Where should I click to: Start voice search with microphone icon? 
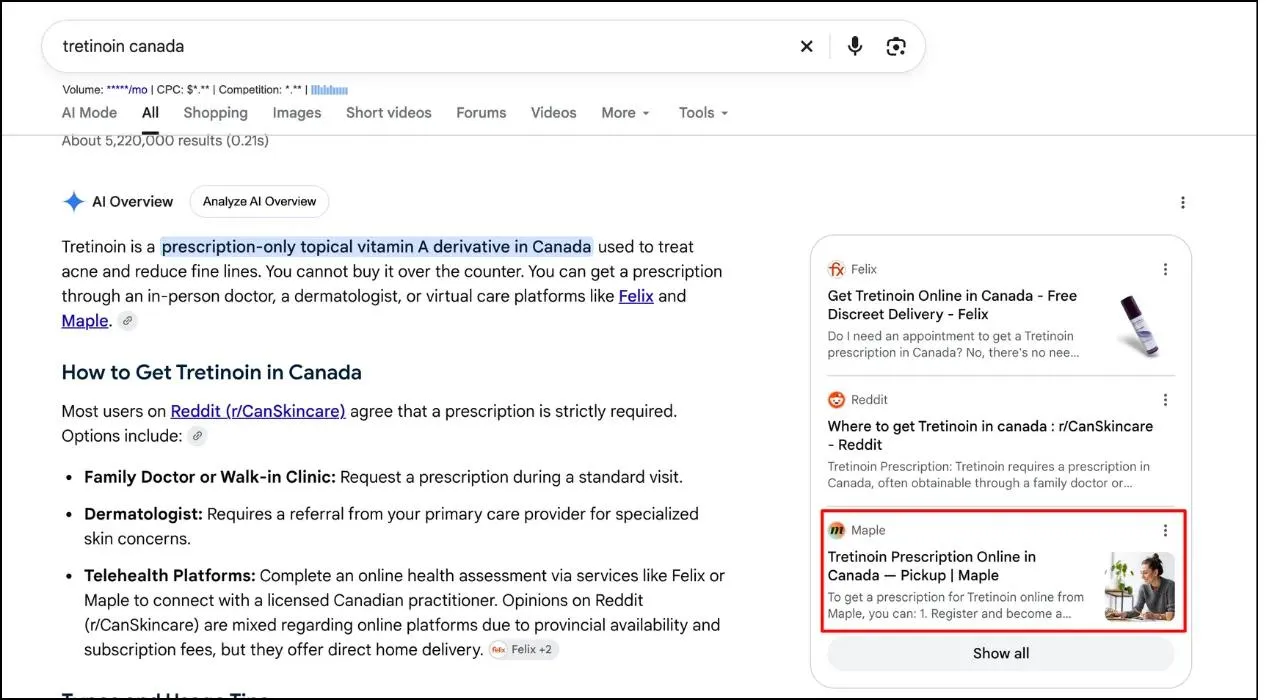[x=855, y=46]
